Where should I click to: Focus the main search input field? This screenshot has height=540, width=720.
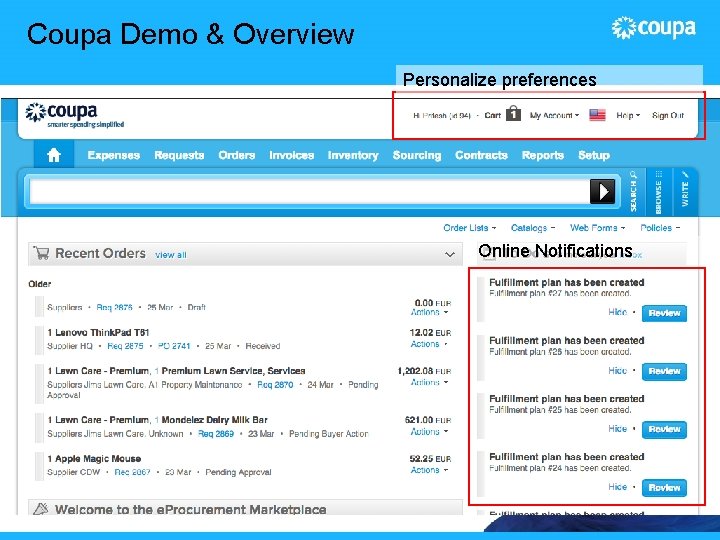309,191
